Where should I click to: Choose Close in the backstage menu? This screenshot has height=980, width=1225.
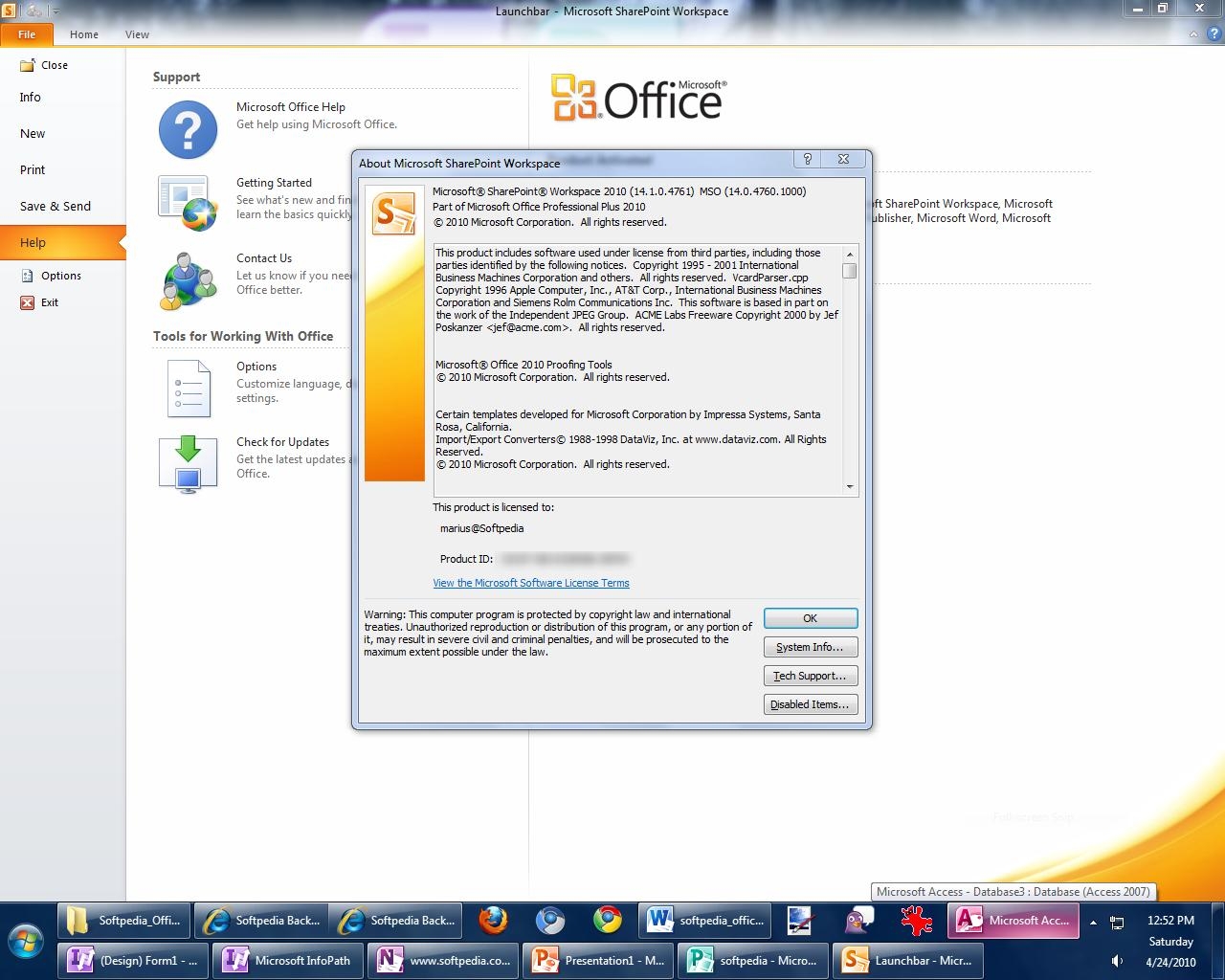[x=44, y=65]
